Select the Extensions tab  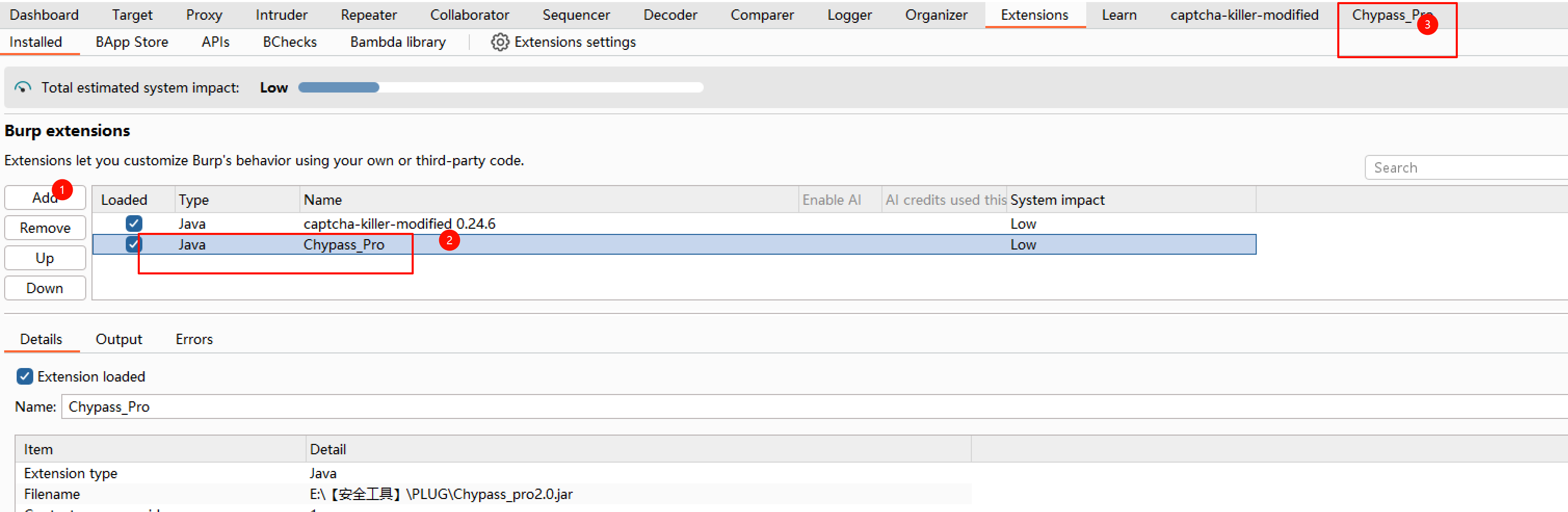coord(1034,15)
